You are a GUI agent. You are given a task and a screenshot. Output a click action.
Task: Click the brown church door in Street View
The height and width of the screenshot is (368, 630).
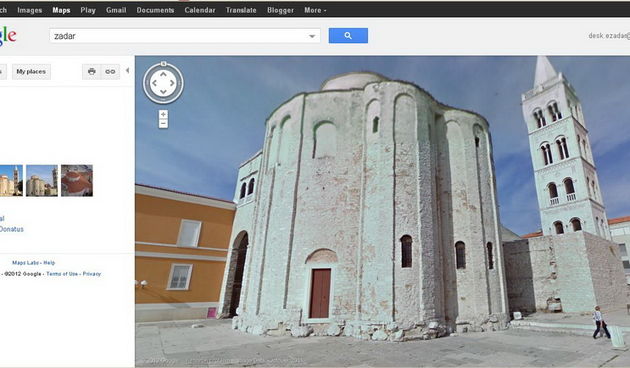click(x=320, y=293)
